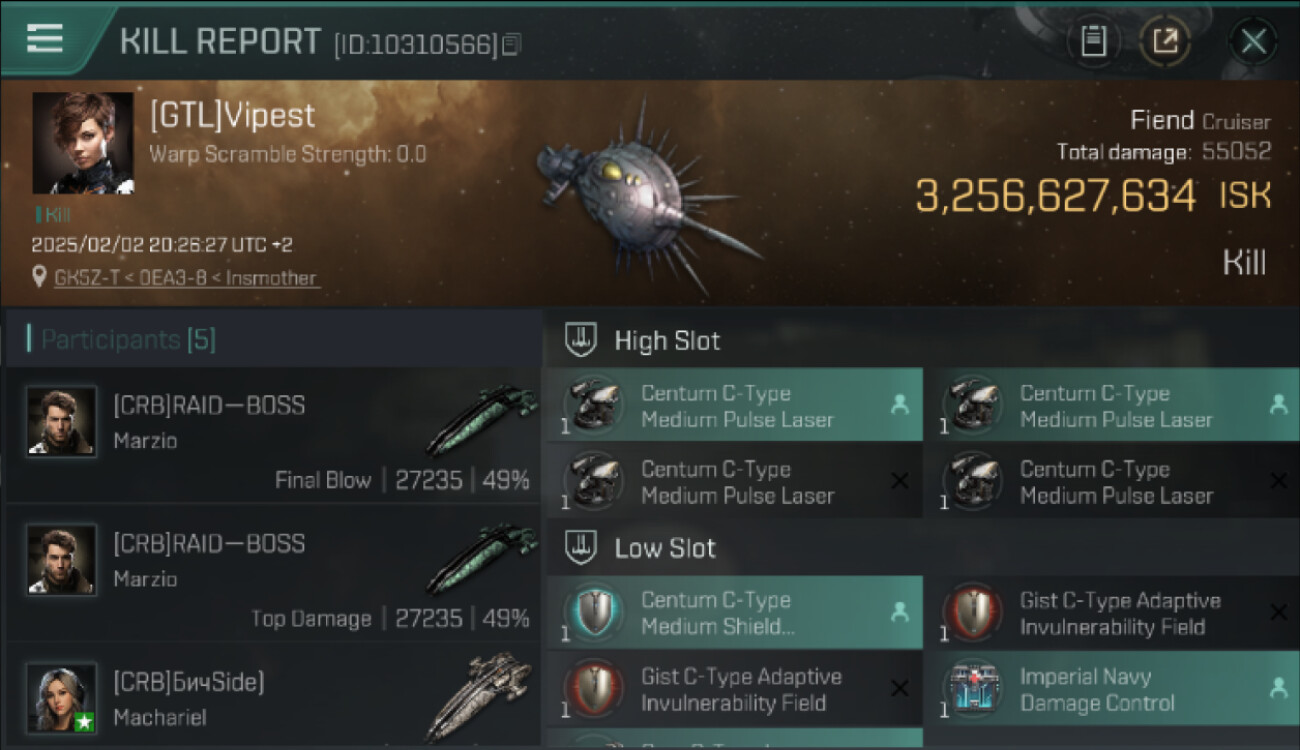
Task: Close the kill report window
Action: pyautogui.click(x=1253, y=41)
